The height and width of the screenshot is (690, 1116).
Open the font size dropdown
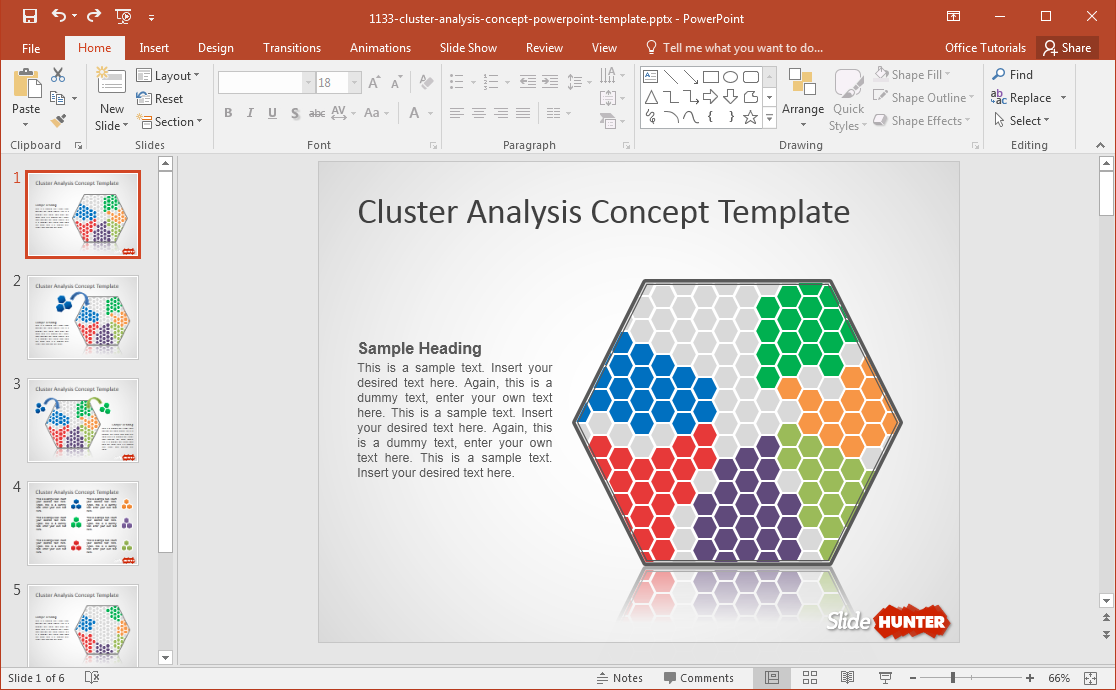pos(355,83)
